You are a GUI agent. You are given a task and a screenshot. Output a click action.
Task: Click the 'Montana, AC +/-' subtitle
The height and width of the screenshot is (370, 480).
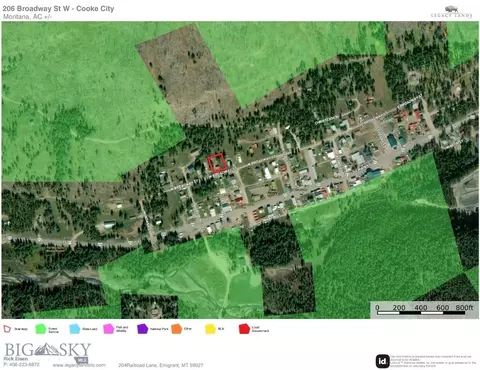point(27,17)
